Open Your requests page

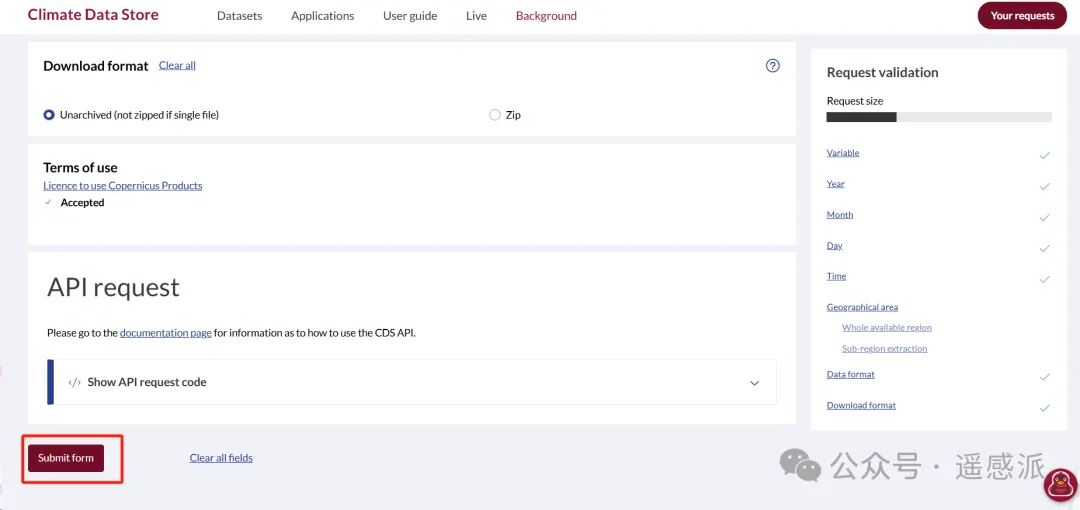tap(1022, 15)
